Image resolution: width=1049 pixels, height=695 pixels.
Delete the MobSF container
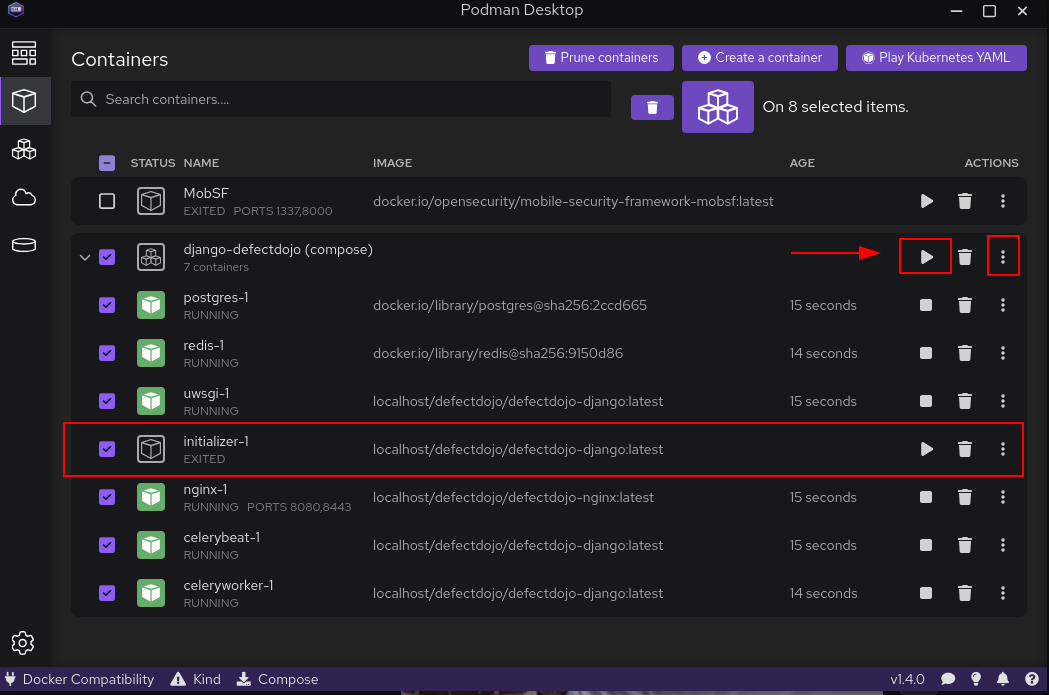click(x=965, y=201)
